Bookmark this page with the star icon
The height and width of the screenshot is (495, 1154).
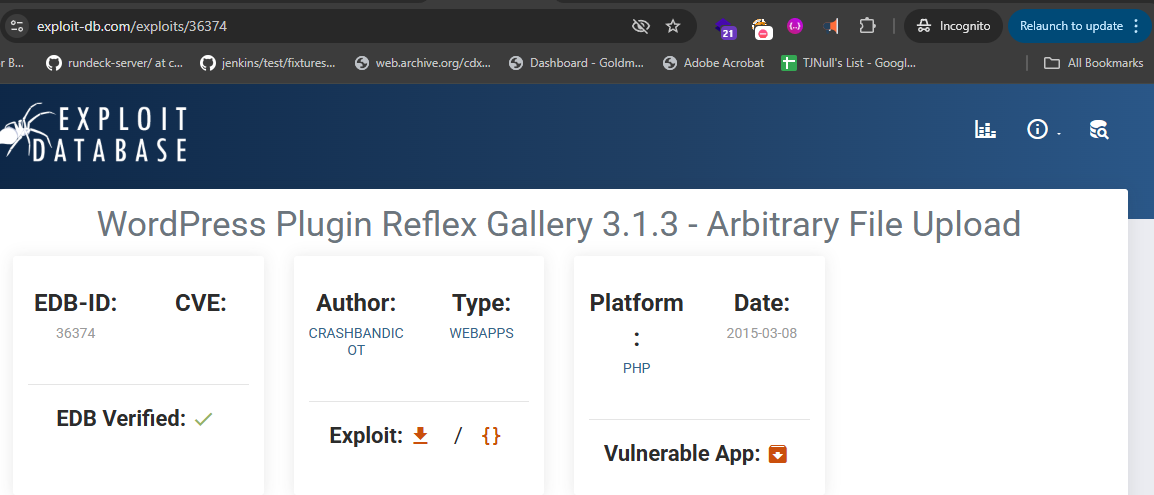(x=673, y=26)
